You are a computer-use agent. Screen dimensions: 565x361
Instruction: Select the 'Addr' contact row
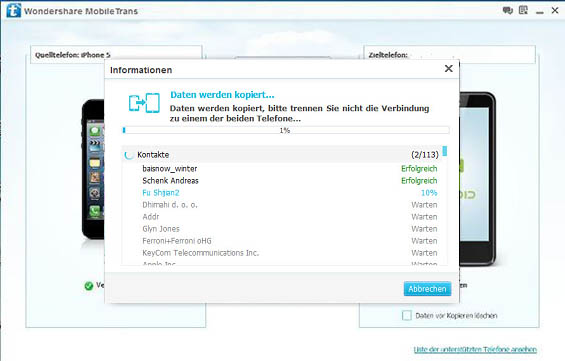(x=281, y=217)
